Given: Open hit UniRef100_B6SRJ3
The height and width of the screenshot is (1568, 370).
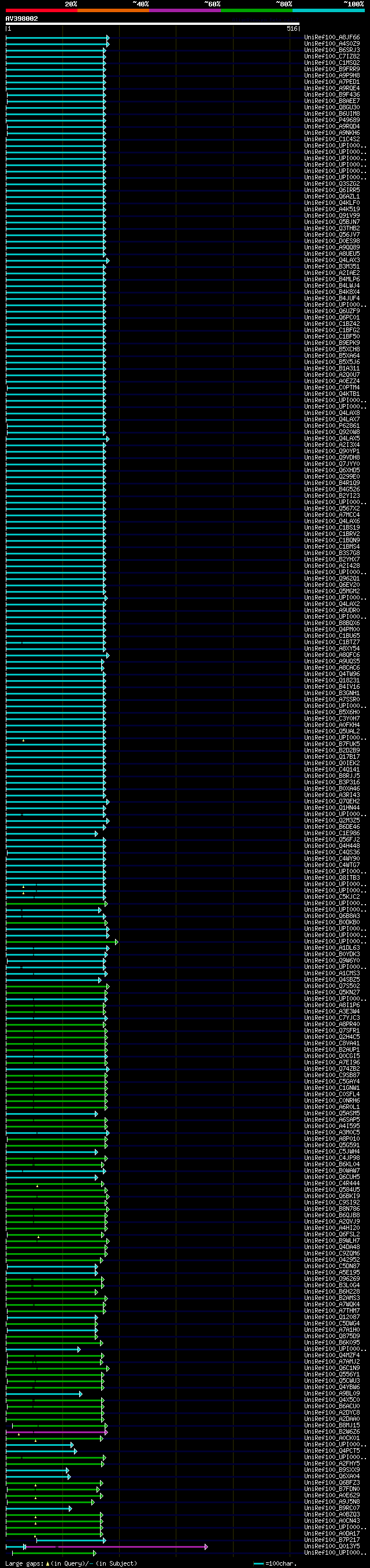Looking at the screenshot, I should [x=332, y=50].
